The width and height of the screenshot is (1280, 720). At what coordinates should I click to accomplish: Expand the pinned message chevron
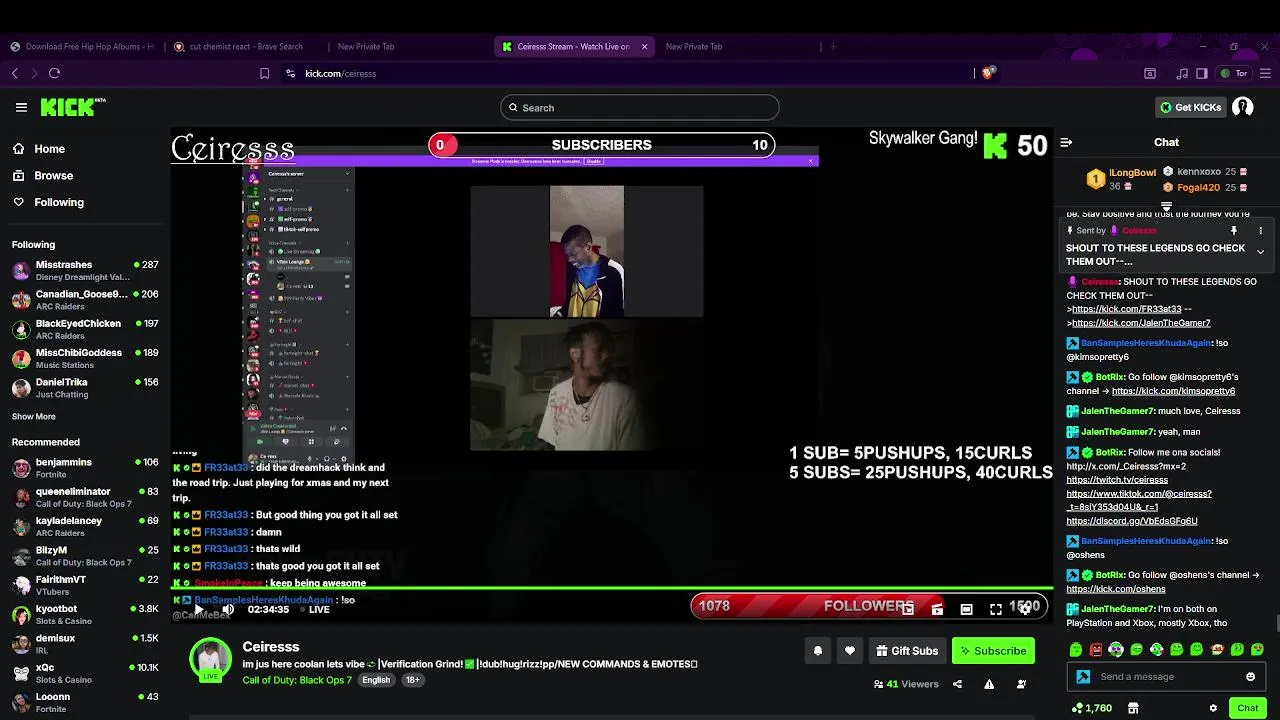(x=1260, y=252)
